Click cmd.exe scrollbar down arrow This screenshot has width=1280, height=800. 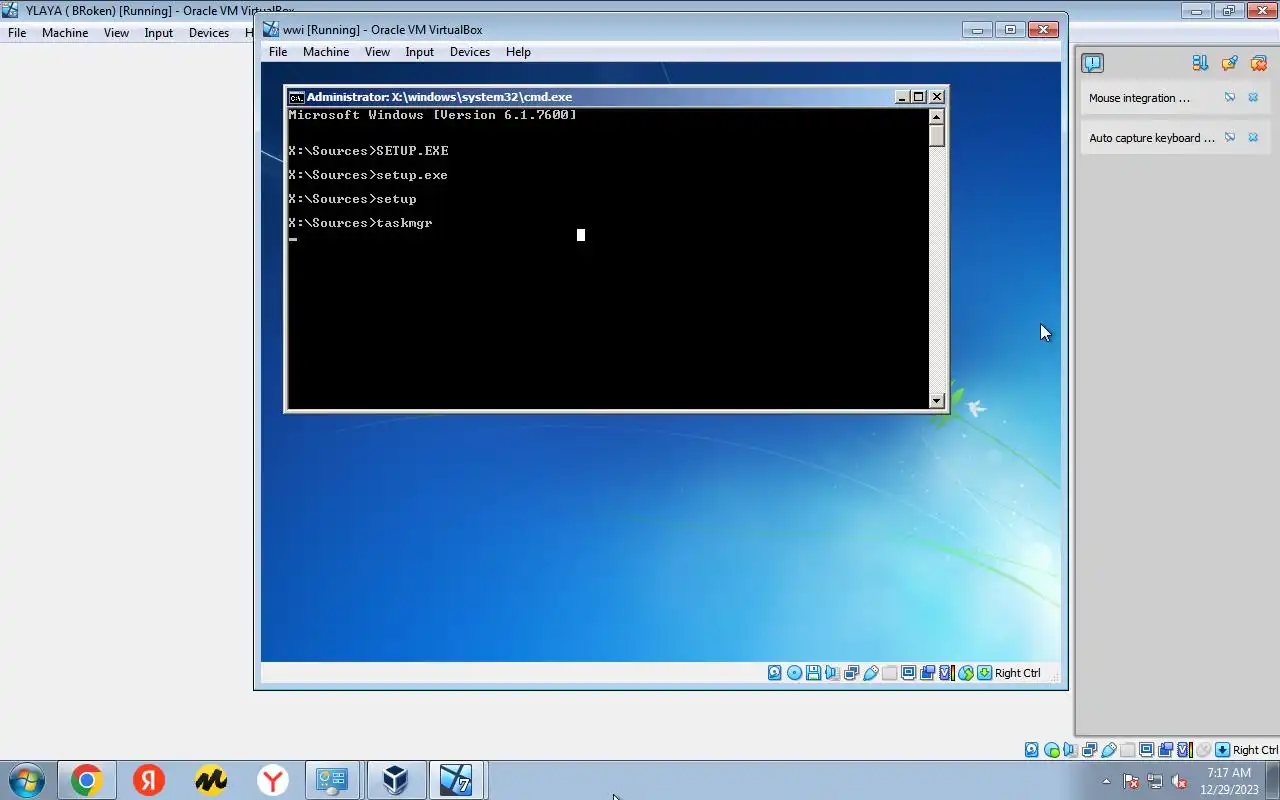(x=937, y=401)
